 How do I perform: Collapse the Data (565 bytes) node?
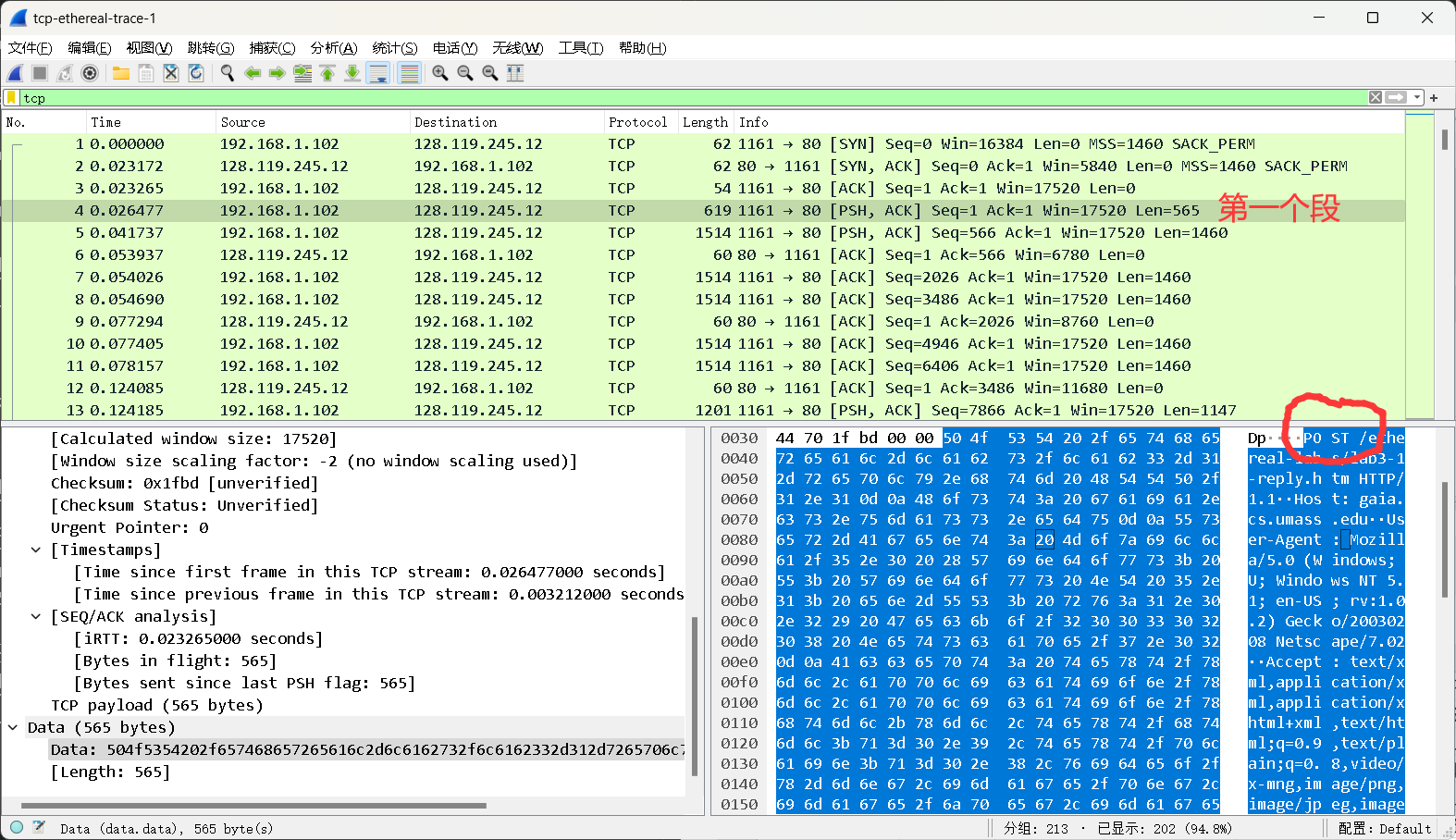pyautogui.click(x=13, y=728)
